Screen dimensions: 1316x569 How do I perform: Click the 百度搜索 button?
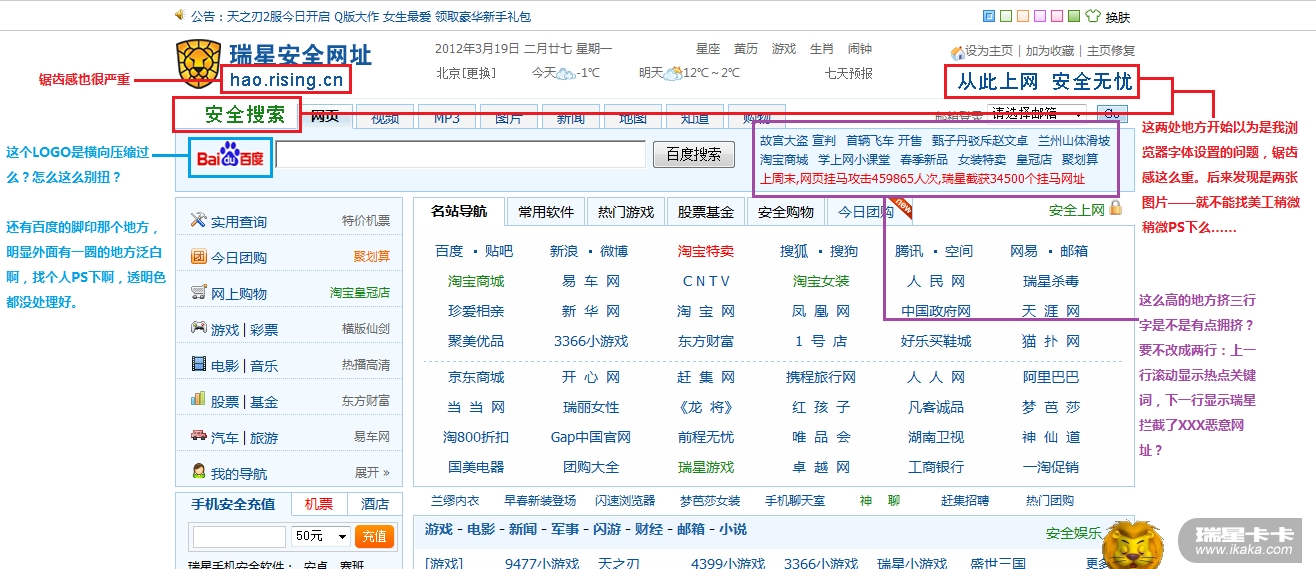[x=694, y=155]
